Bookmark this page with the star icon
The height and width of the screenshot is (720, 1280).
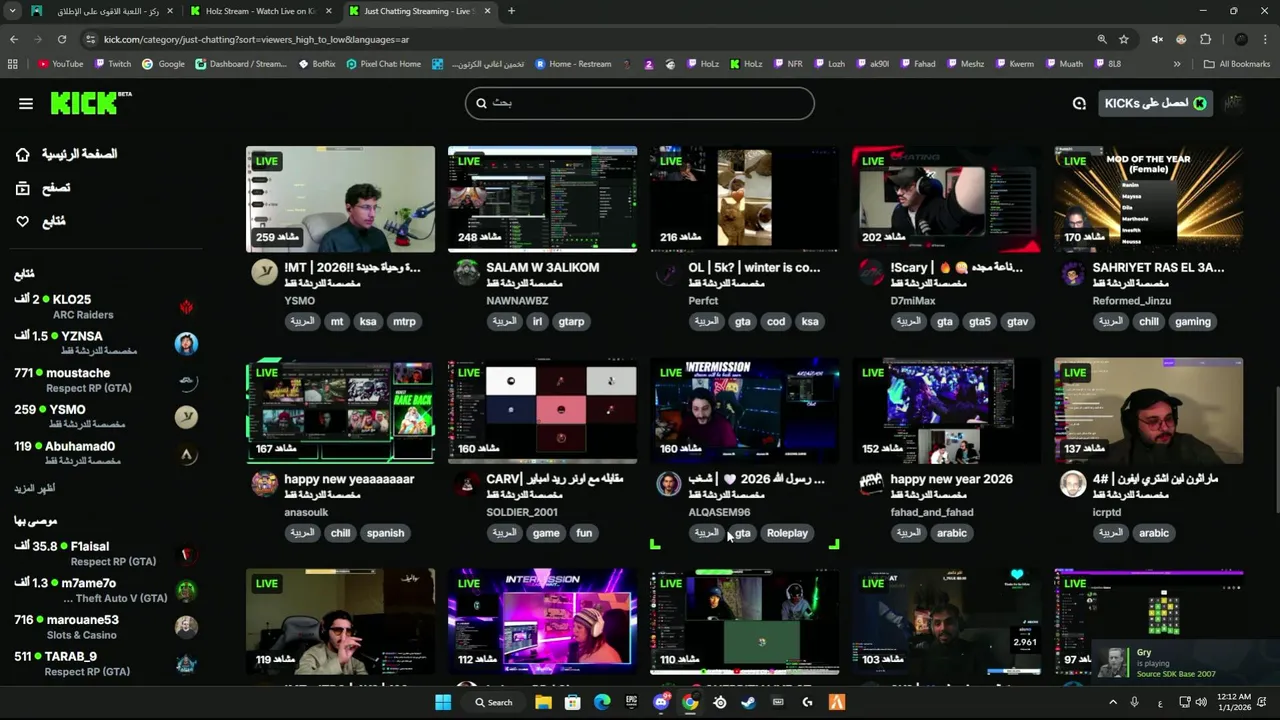tap(1124, 39)
